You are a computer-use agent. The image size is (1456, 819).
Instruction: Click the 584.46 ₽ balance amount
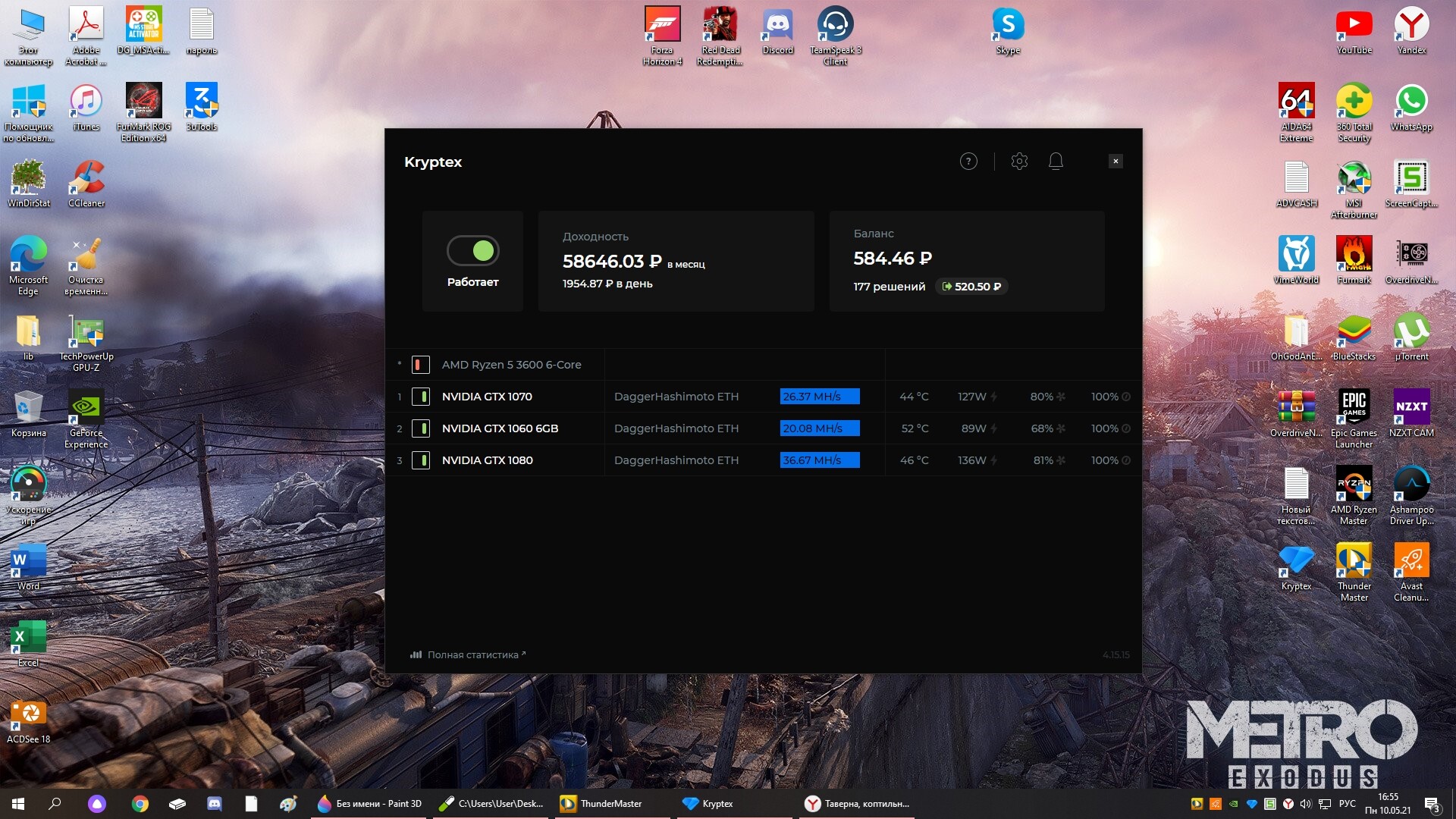[893, 259]
